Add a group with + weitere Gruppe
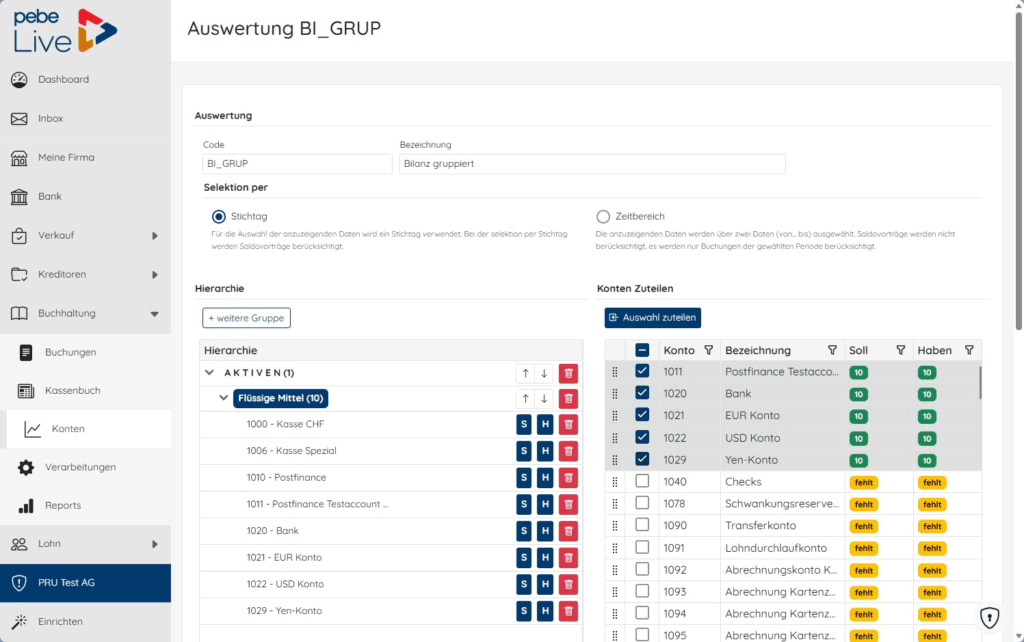This screenshot has width=1024, height=642. coord(246,318)
